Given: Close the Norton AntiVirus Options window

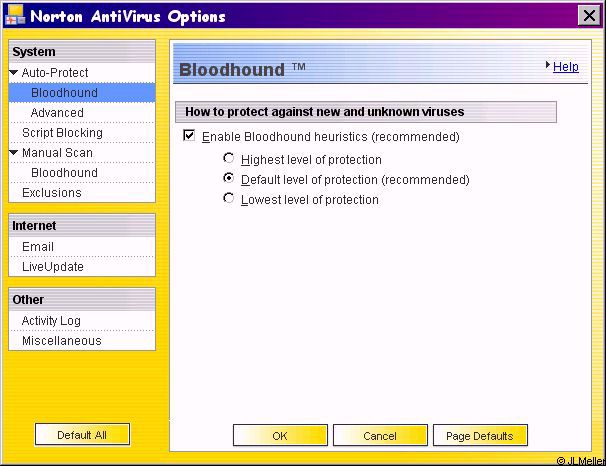Looking at the screenshot, I should pyautogui.click(x=588, y=16).
